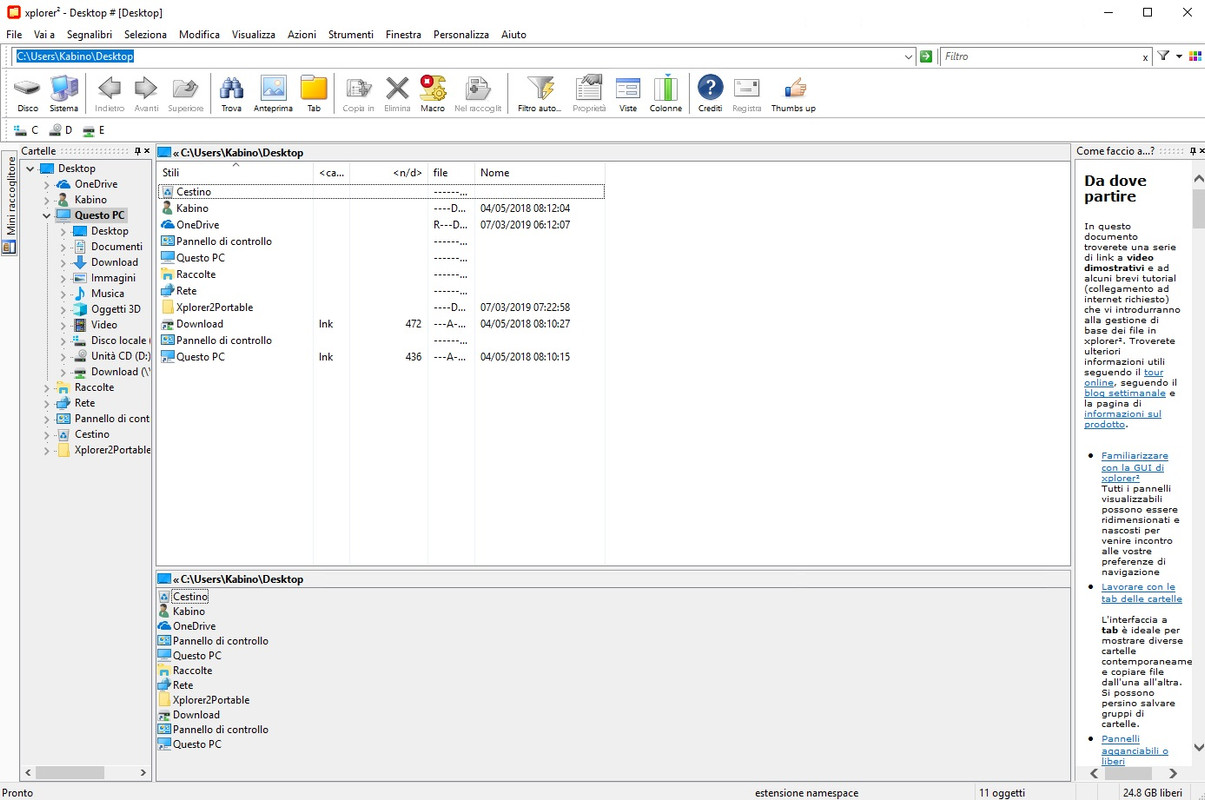Select drive C in the drive bar
The width and height of the screenshot is (1205, 800).
point(26,130)
